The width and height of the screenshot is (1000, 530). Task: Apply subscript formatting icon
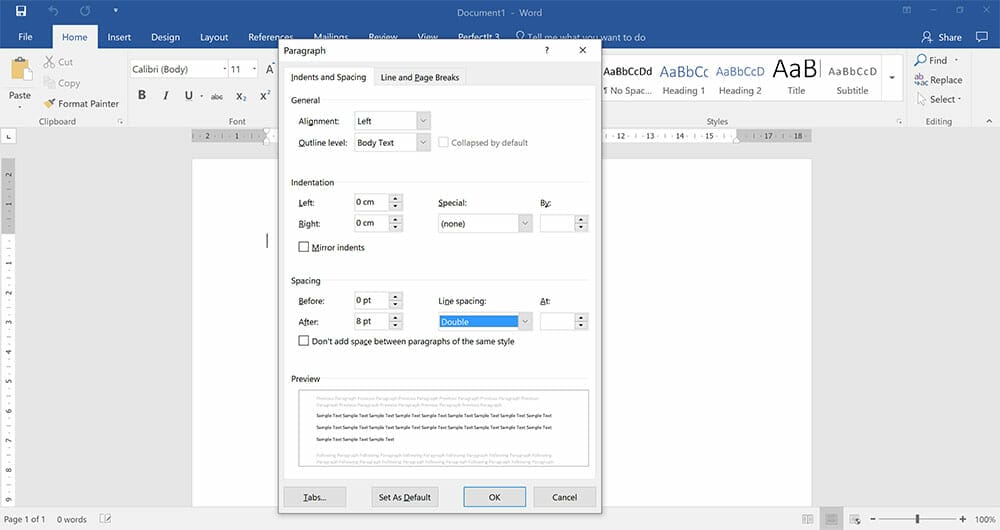241,96
